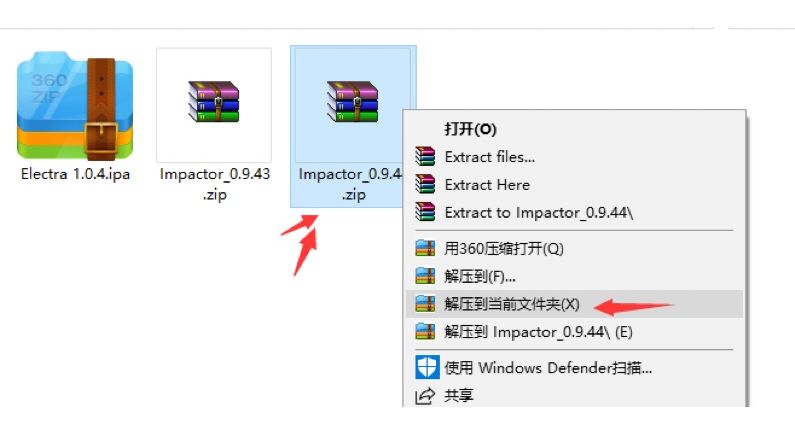The width and height of the screenshot is (795, 434).
Task: Click the highlighted Impactor_0.9.44 zip archive icon
Action: coord(352,101)
